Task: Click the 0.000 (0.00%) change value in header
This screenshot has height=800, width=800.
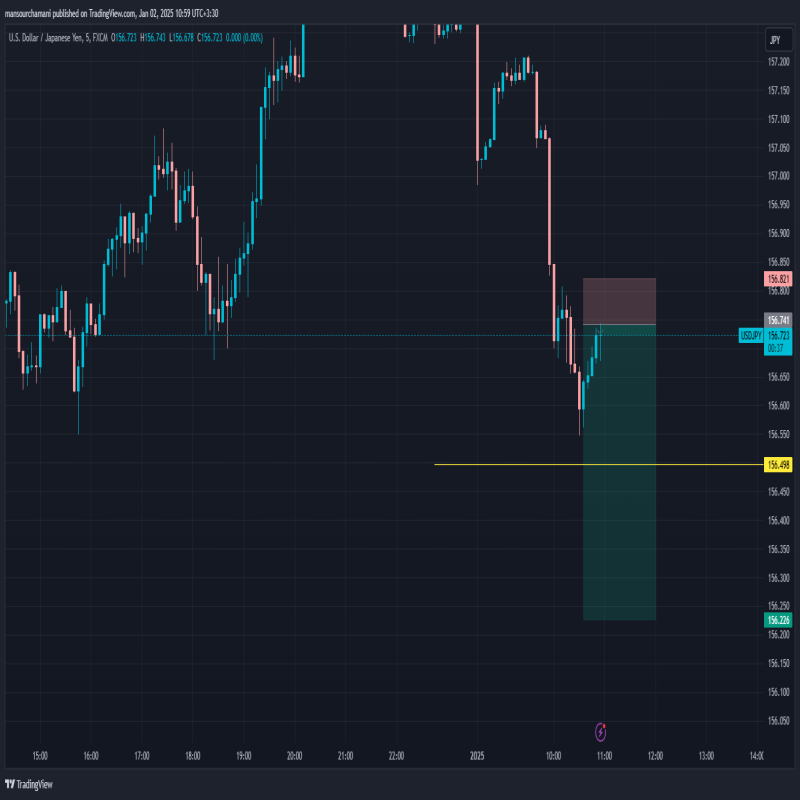Action: [244, 38]
